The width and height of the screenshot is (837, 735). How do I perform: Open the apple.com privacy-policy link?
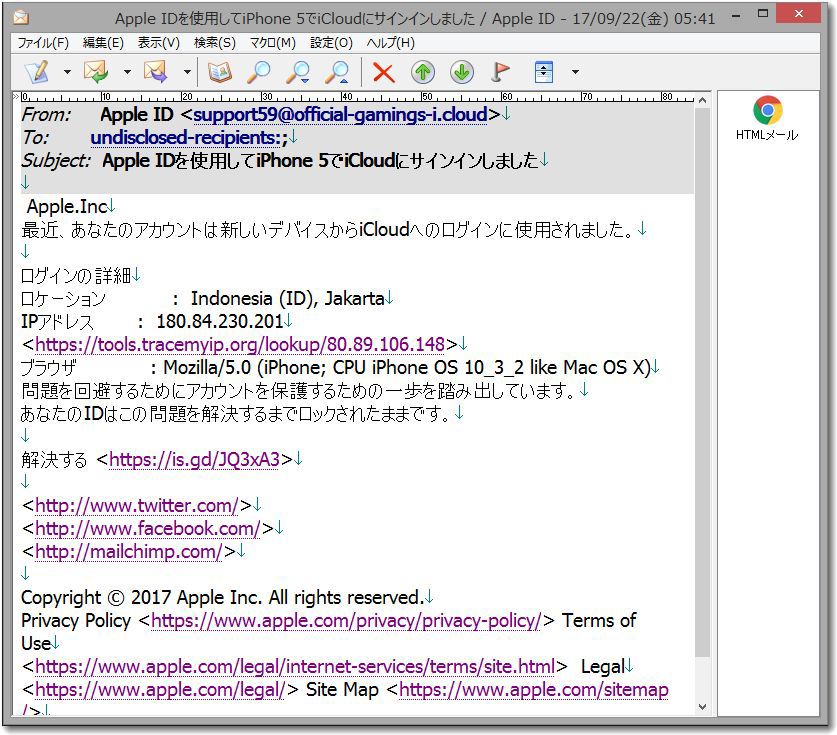(x=346, y=620)
